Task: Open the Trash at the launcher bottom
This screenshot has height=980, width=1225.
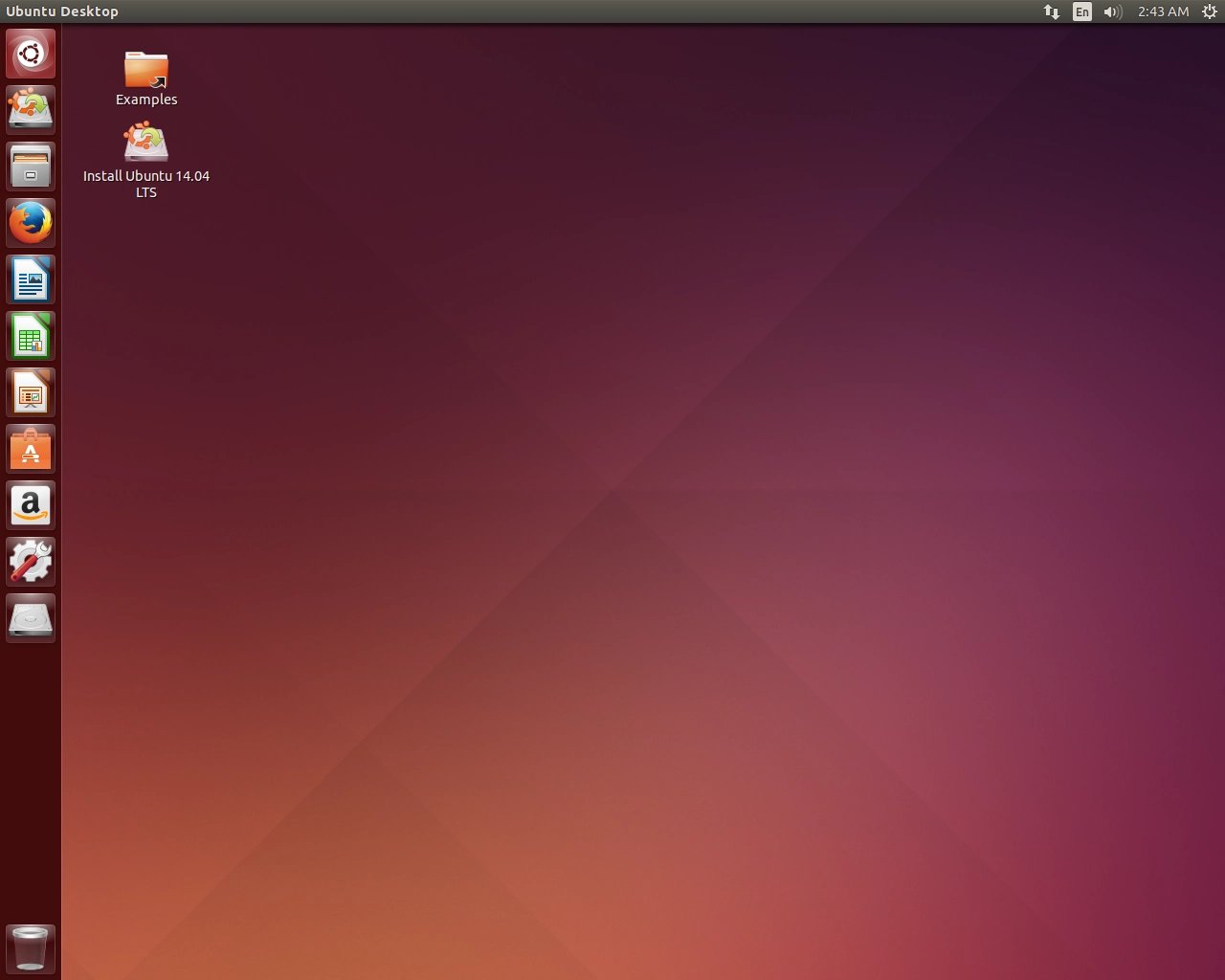Action: coord(30,947)
